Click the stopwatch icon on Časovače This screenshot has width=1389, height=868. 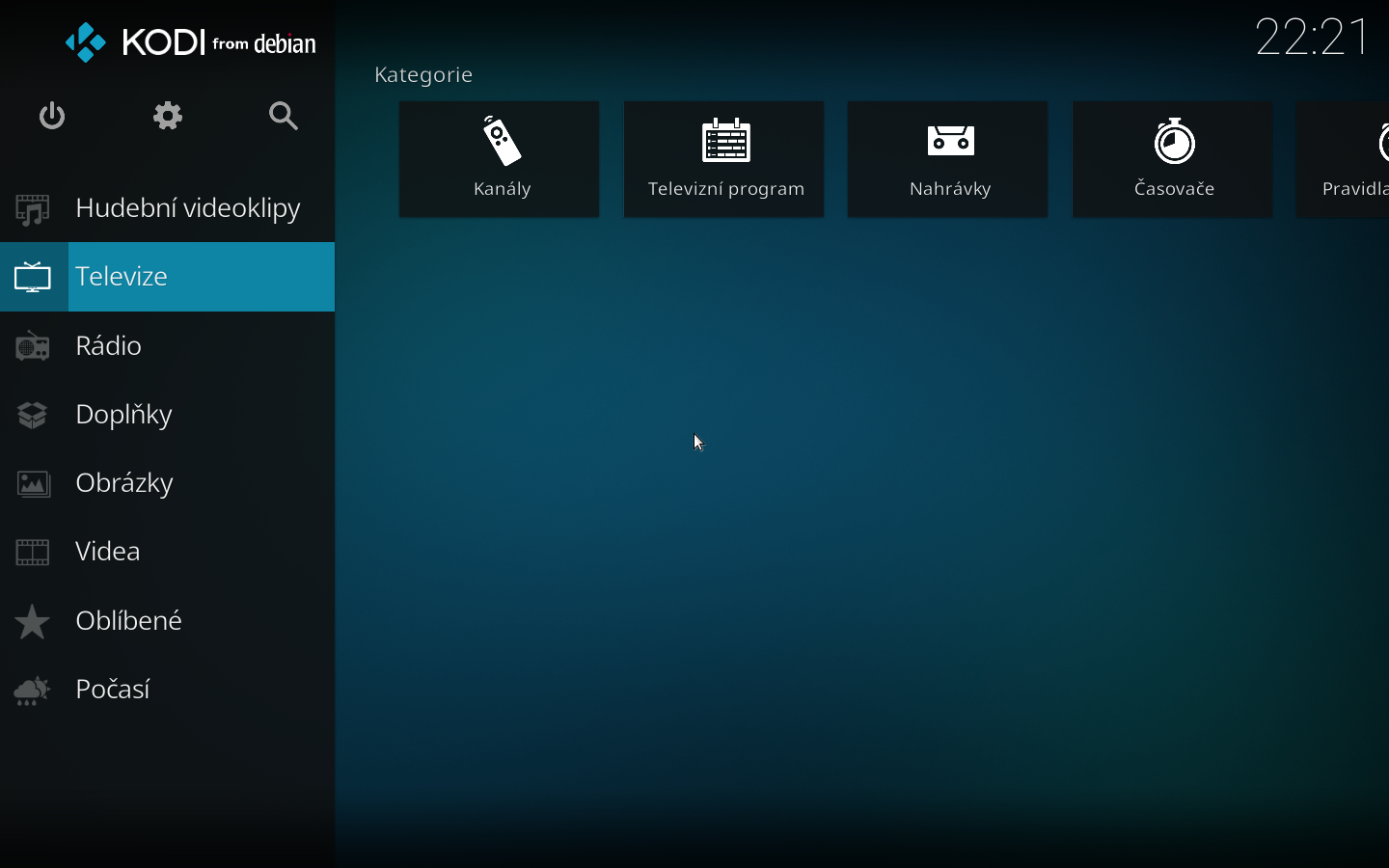coord(1174,141)
